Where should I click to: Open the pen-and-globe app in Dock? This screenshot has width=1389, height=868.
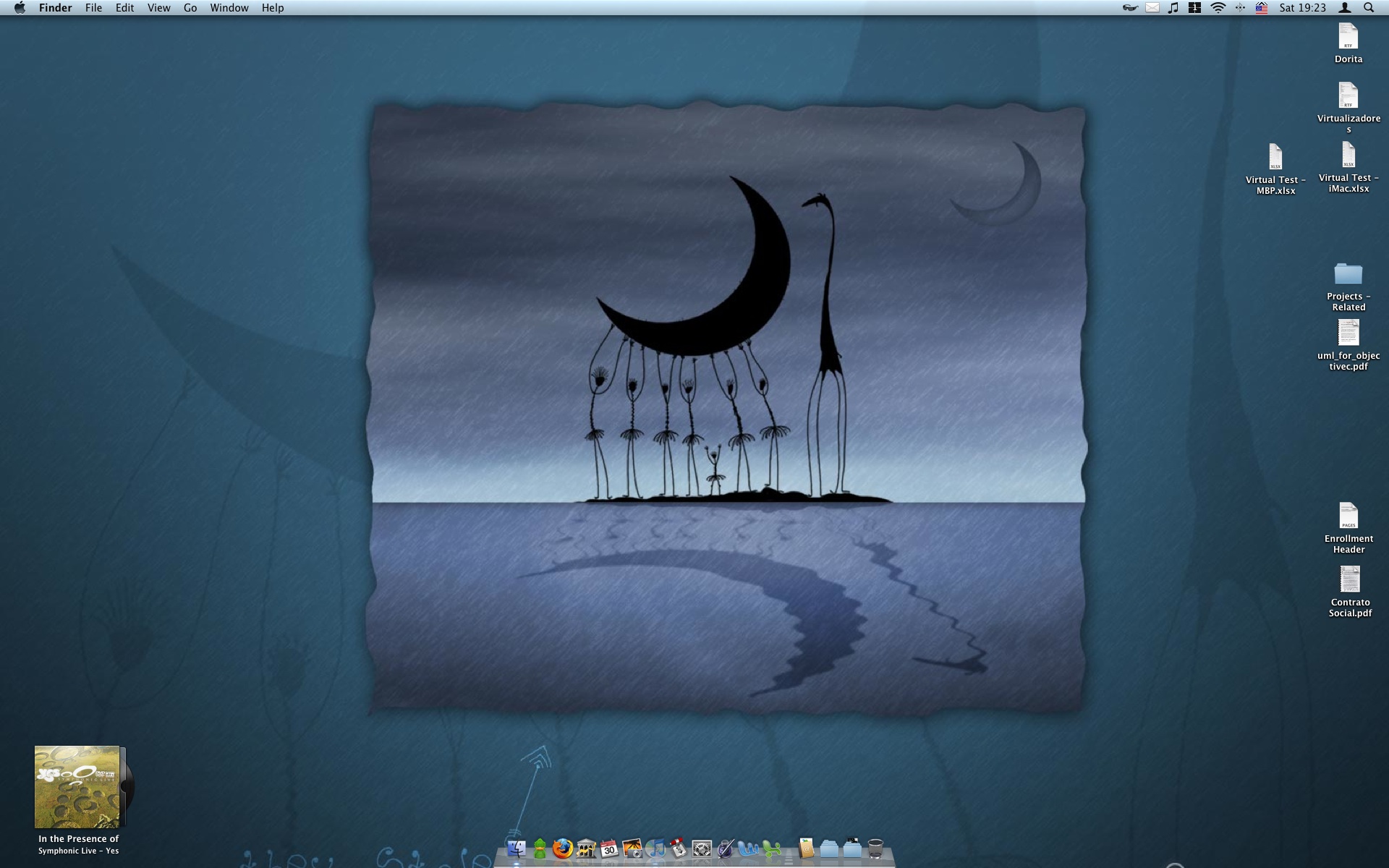(x=725, y=848)
